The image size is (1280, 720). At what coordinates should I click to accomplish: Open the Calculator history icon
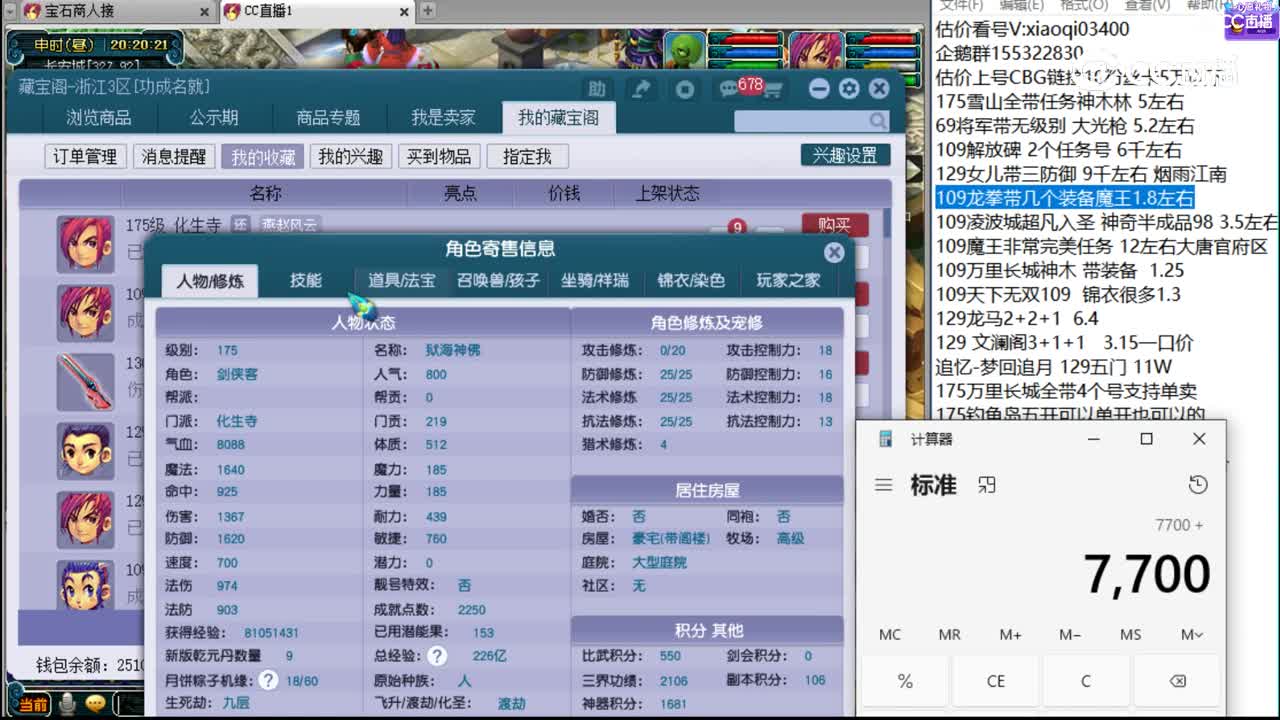point(1199,484)
